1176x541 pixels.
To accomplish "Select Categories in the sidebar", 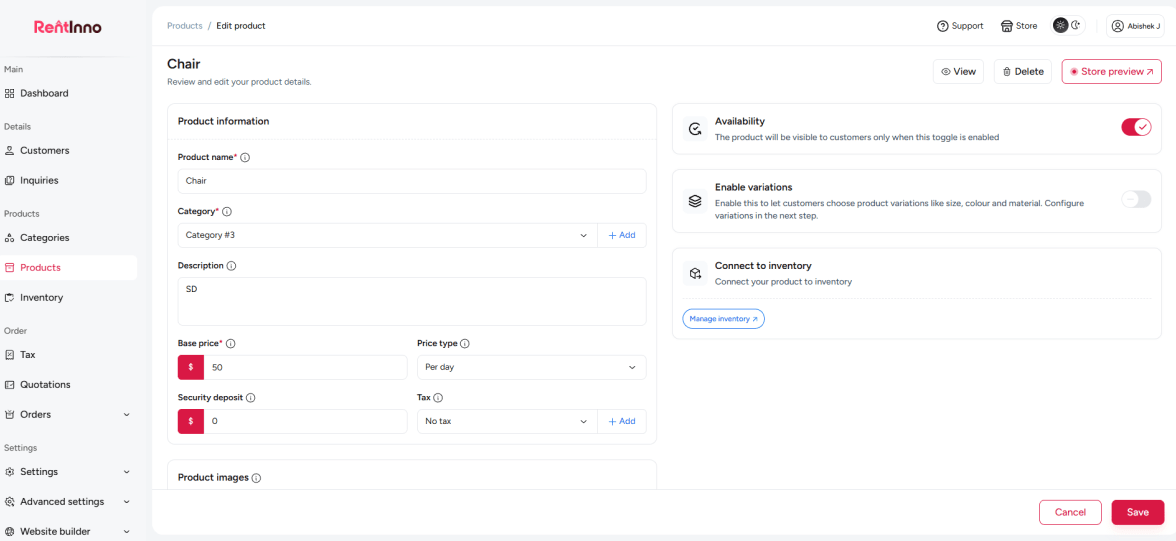I will [68, 238].
